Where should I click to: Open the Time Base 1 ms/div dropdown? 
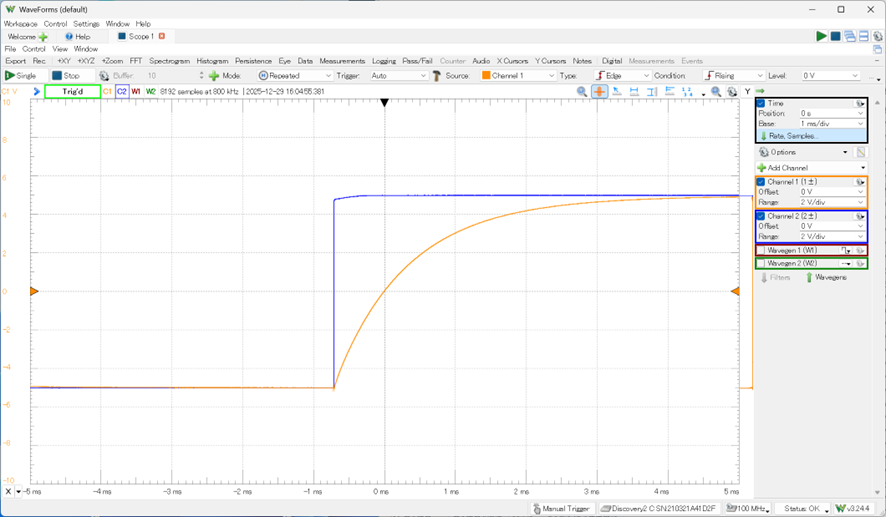click(829, 125)
